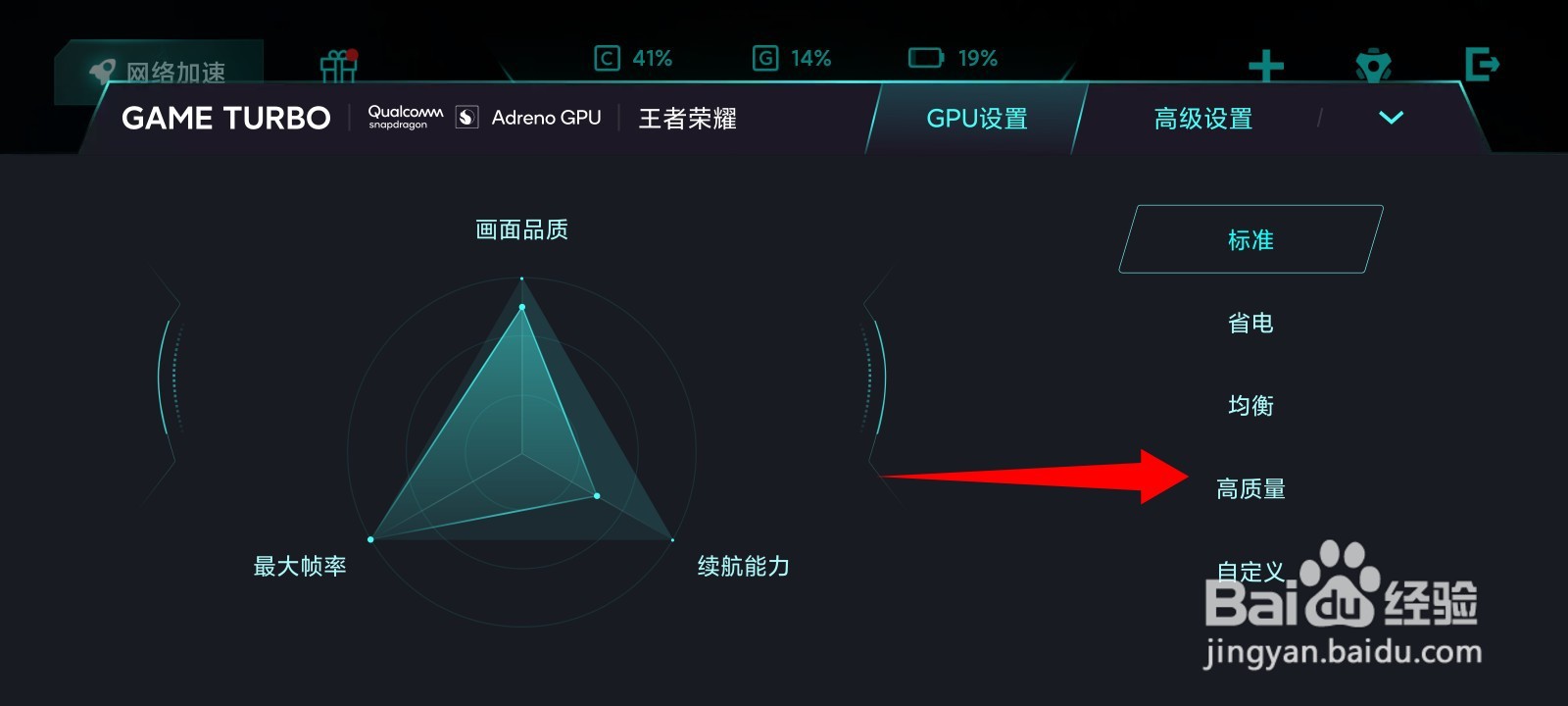This screenshot has width=1568, height=706.
Task: Tap the rocket network acceleration icon
Action: (x=103, y=71)
